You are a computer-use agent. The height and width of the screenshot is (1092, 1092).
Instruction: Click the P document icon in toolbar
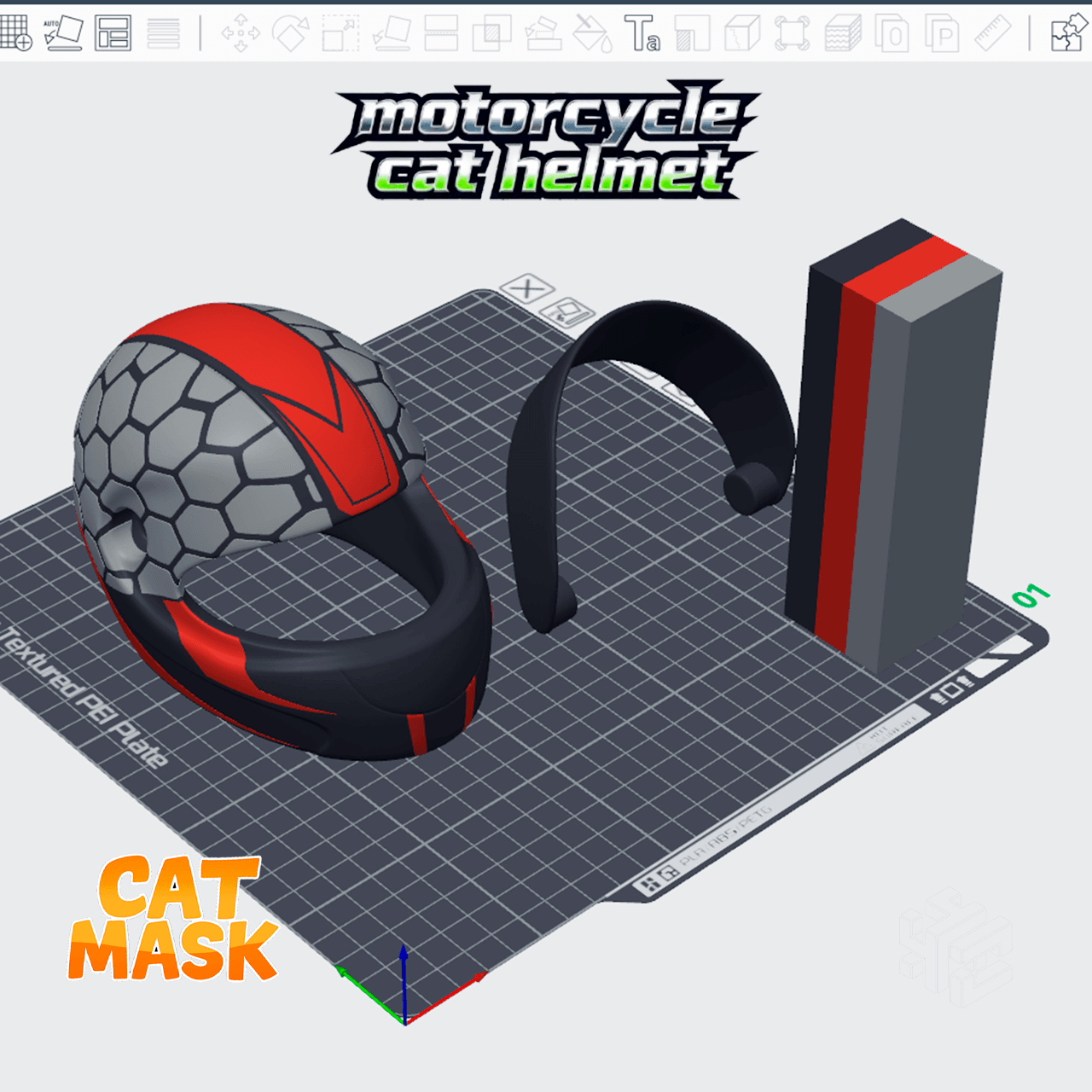click(x=943, y=34)
